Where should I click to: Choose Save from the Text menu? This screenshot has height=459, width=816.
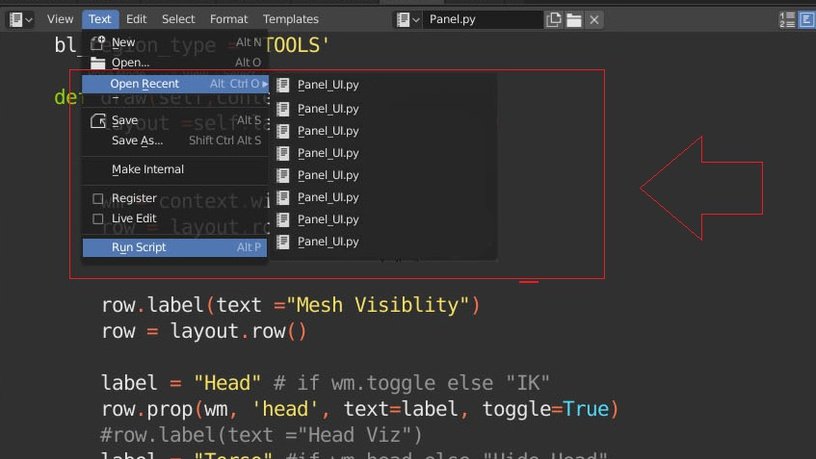click(x=175, y=120)
